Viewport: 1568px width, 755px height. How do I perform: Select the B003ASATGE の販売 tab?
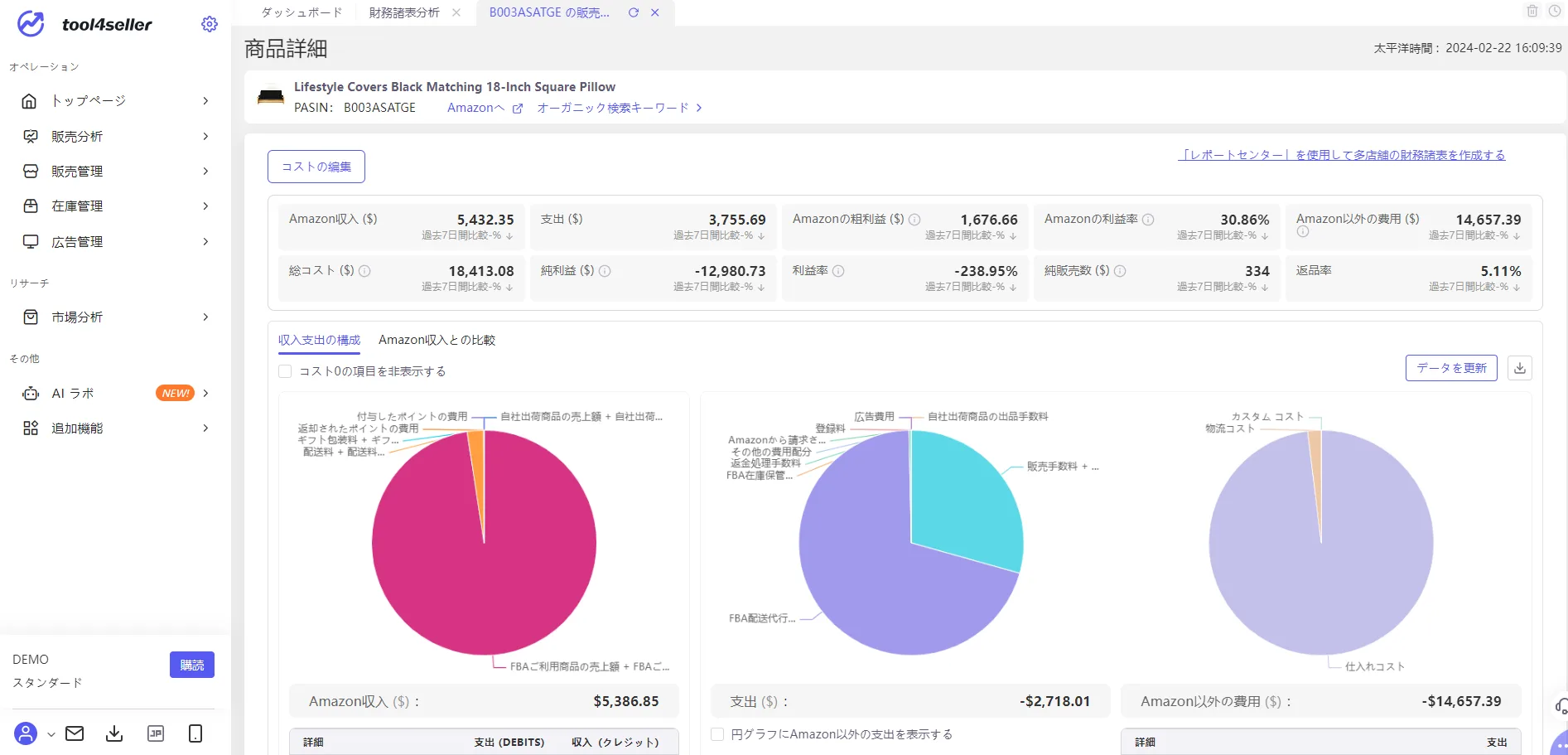549,12
